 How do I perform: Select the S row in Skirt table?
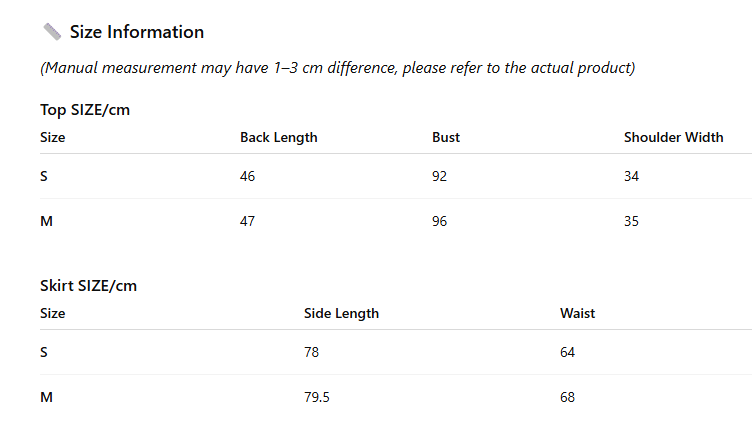pos(396,352)
